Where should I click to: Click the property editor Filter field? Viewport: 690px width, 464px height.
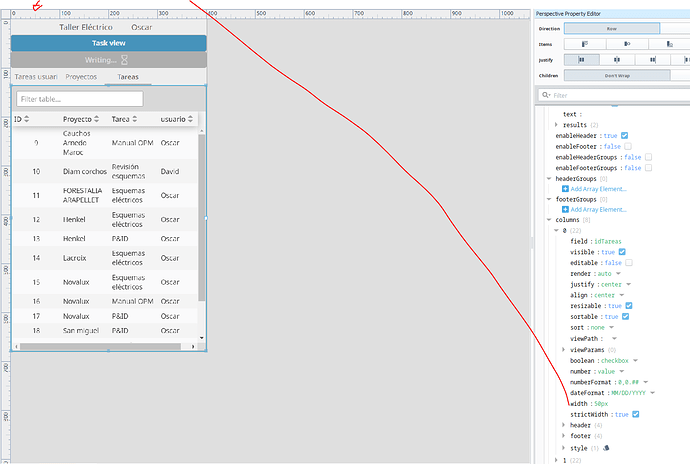click(x=614, y=95)
